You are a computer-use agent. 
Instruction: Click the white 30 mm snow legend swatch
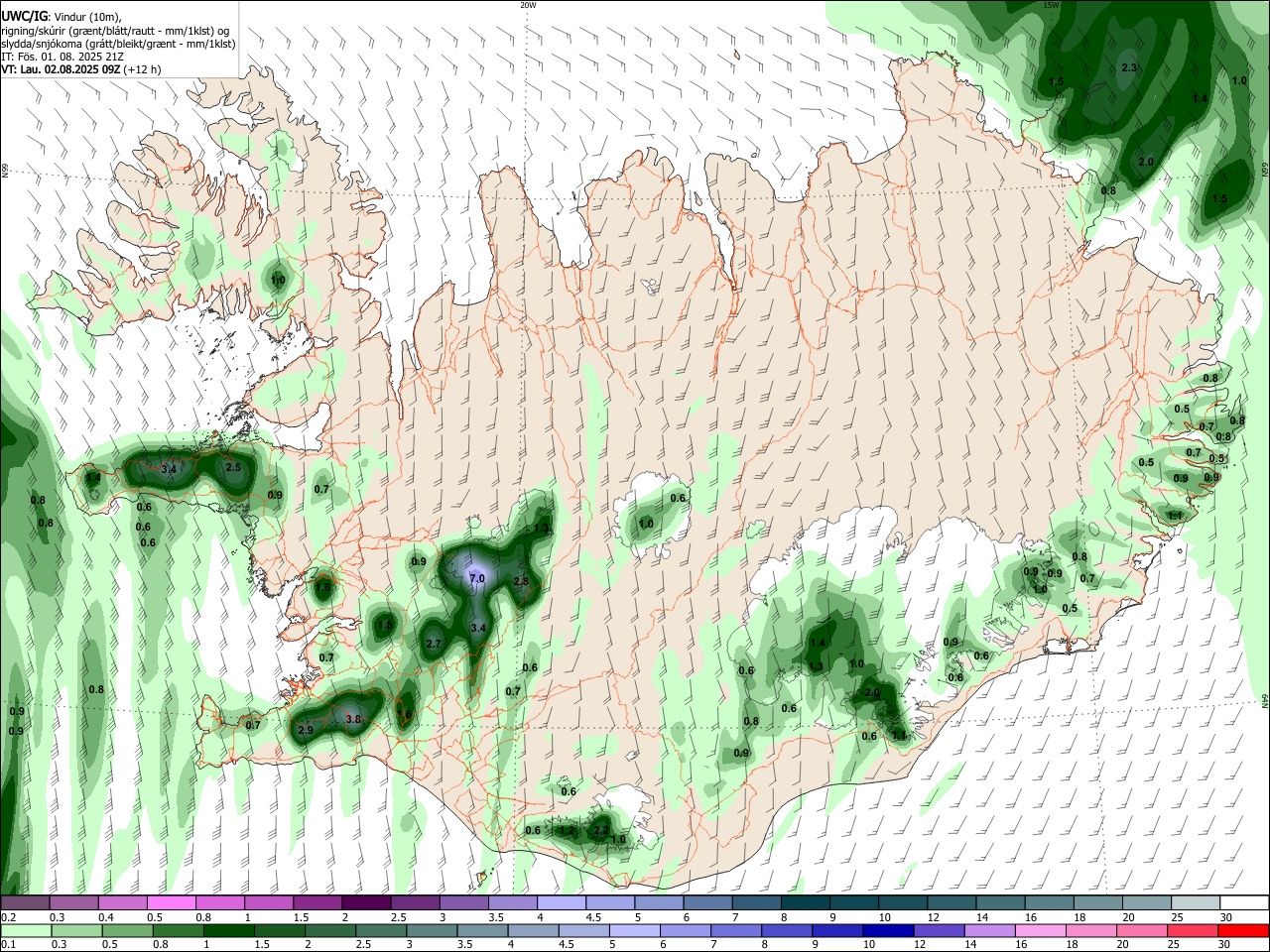pyautogui.click(x=1243, y=903)
